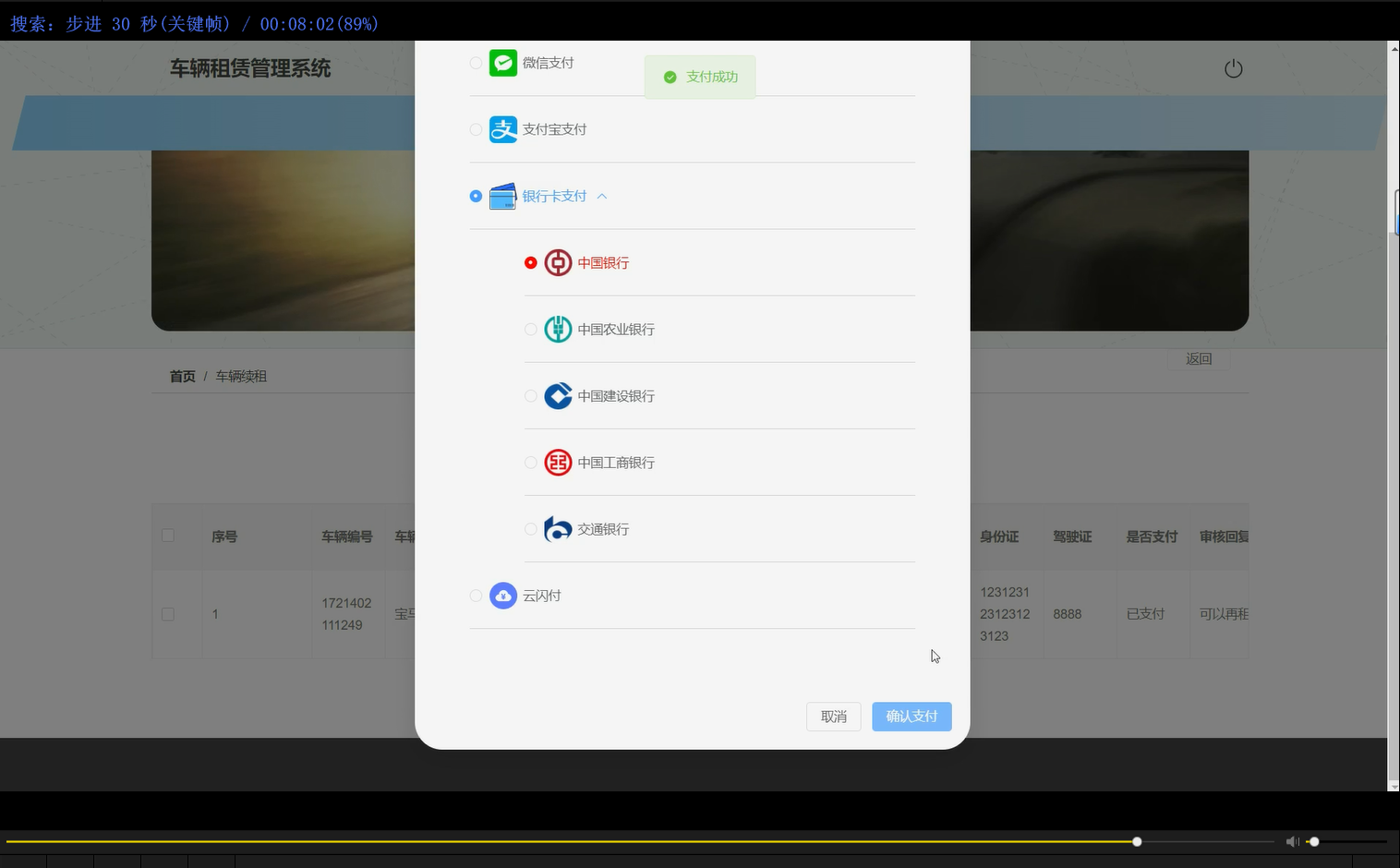The width and height of the screenshot is (1400, 868).
Task: Click the 云闪付 label text
Action: [x=541, y=596]
